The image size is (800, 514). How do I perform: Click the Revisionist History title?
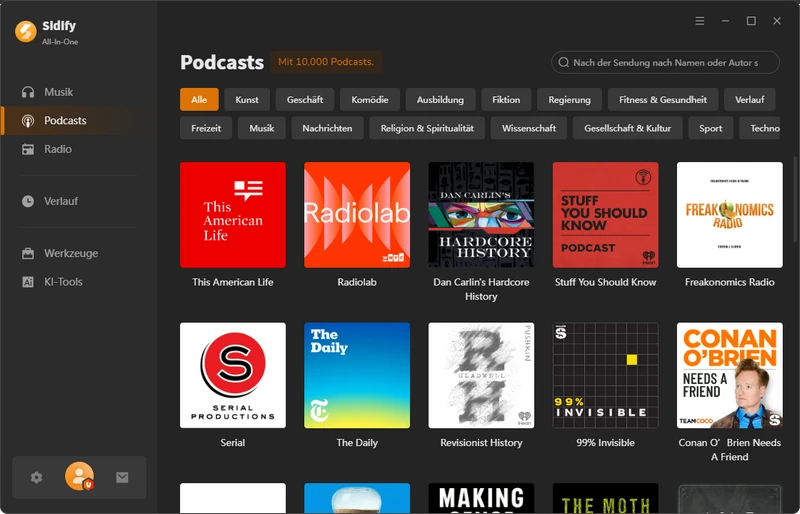point(481,443)
